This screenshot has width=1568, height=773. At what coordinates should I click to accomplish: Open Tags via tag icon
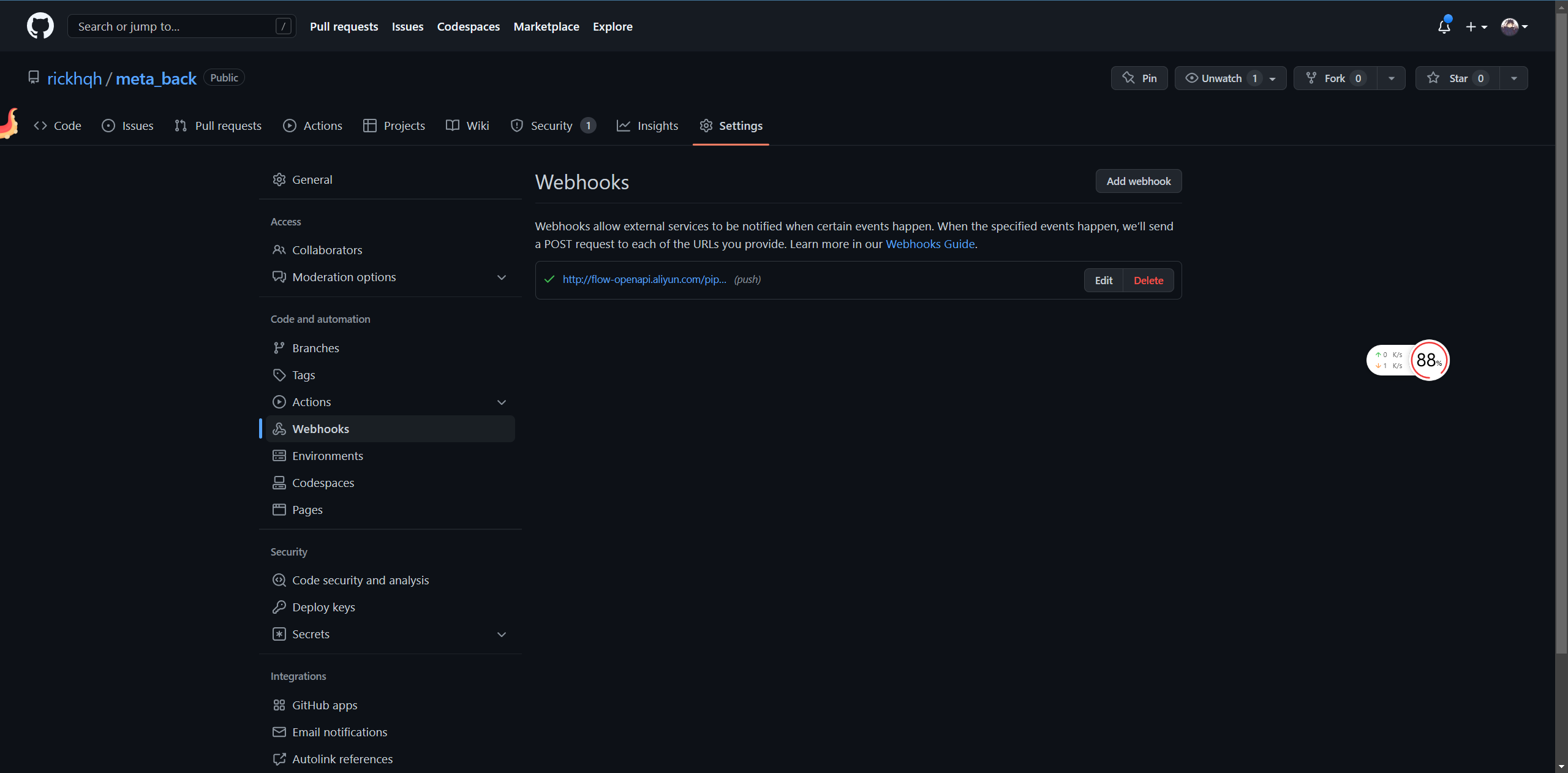click(x=279, y=375)
